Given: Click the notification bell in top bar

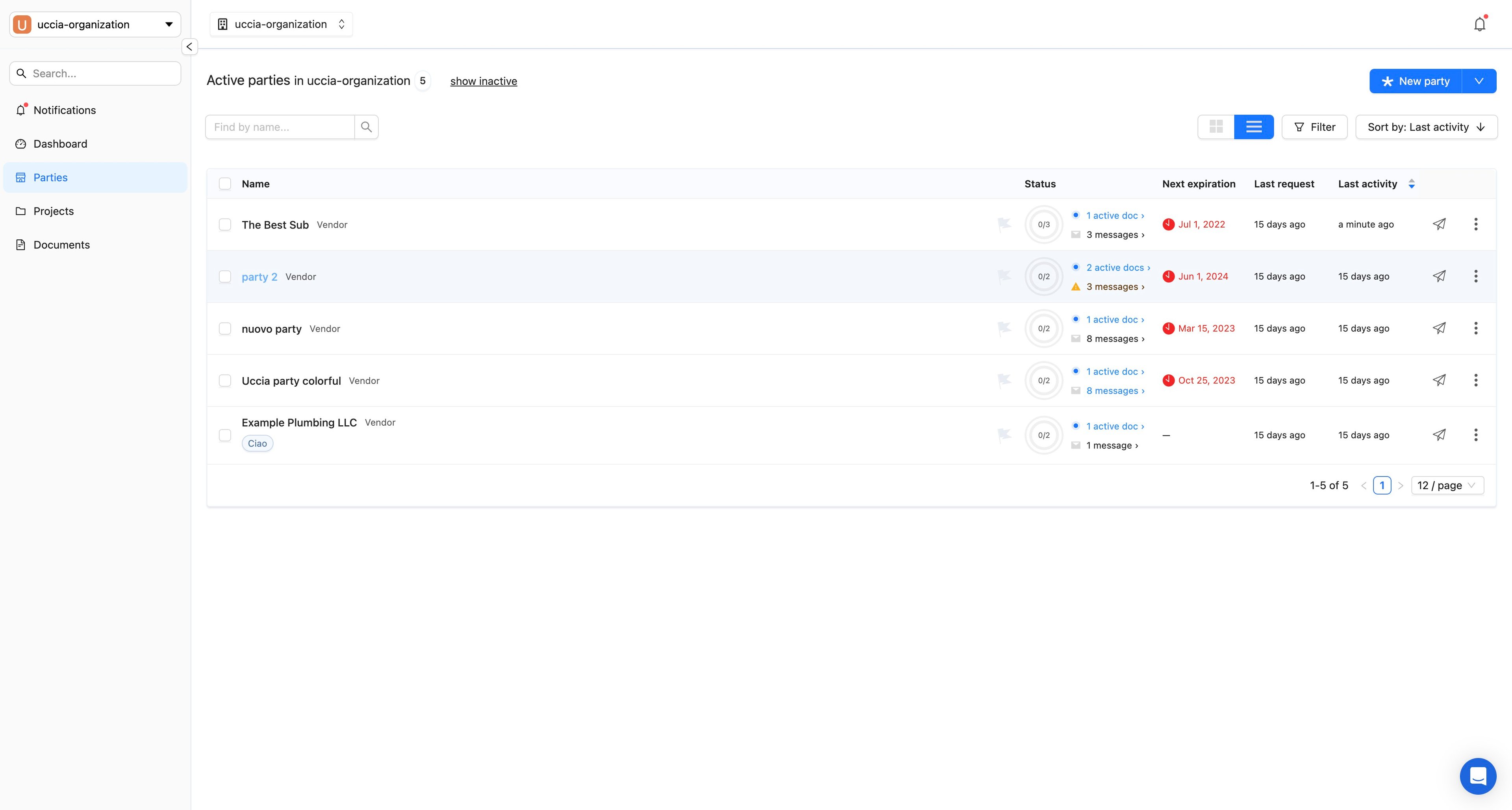Looking at the screenshot, I should 1479,24.
